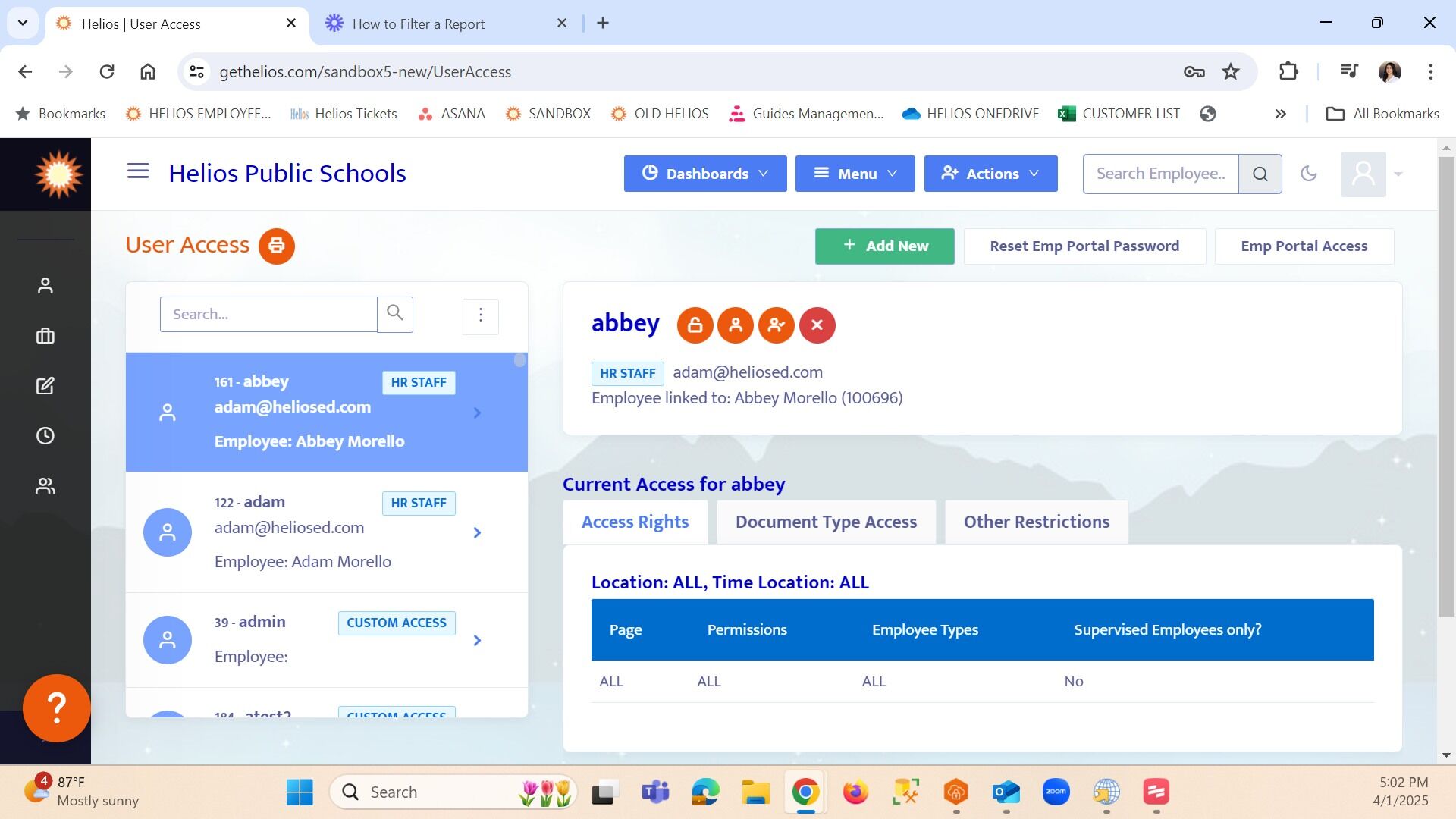Open the clock icon in left sidebar

(x=45, y=436)
